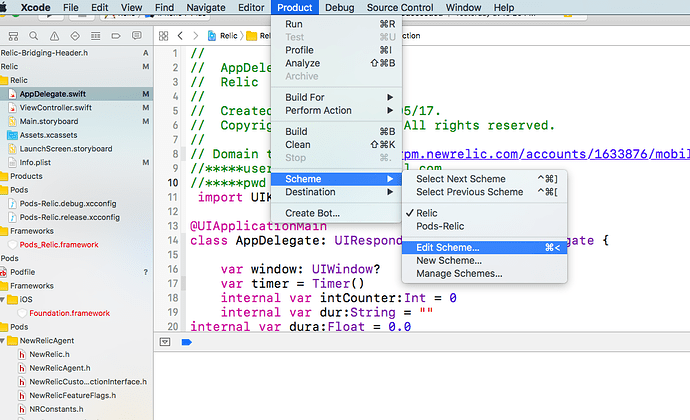
Task: Select Relic-Bridging-Header.h file
Action: [44, 53]
